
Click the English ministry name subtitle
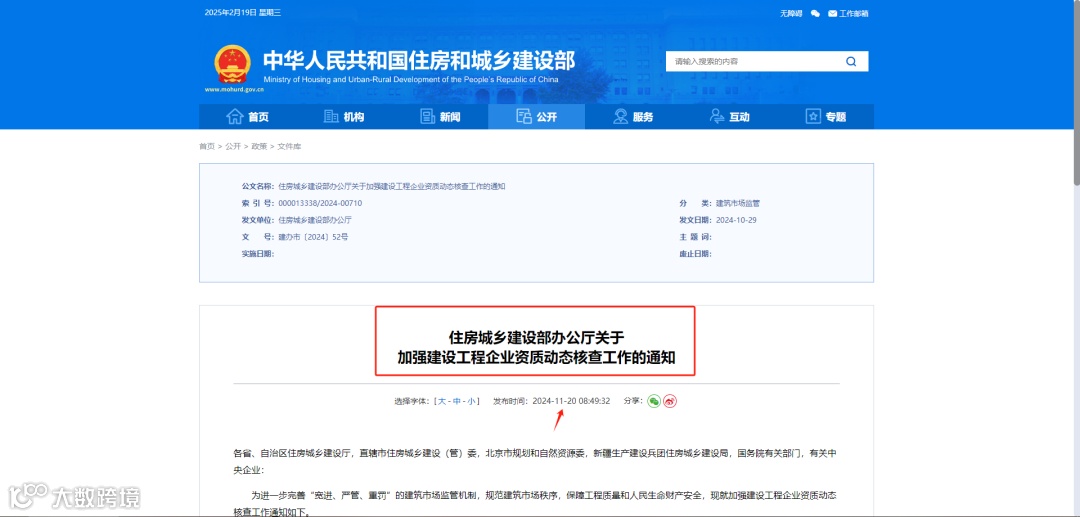(x=411, y=80)
